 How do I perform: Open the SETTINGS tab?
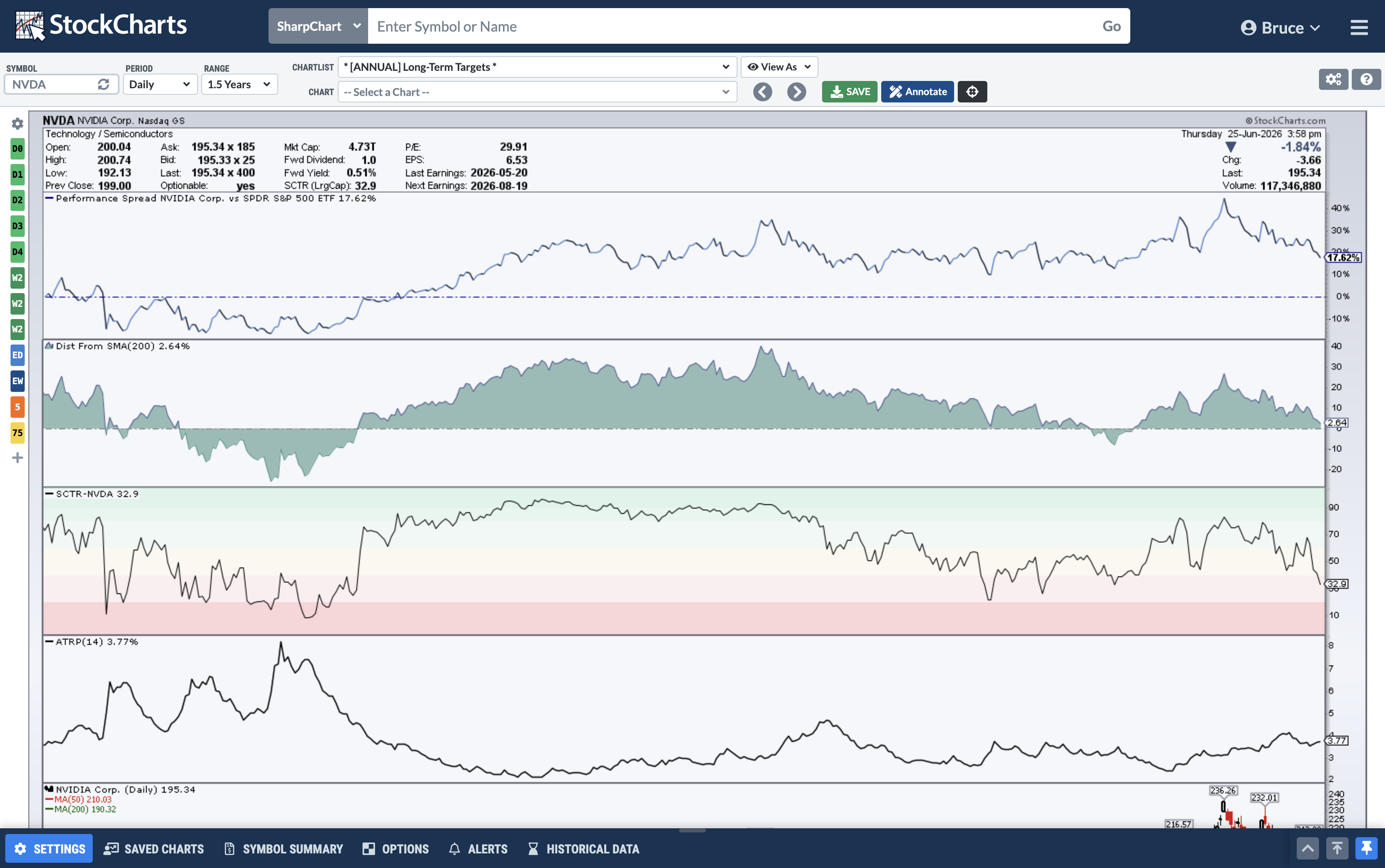(x=49, y=849)
